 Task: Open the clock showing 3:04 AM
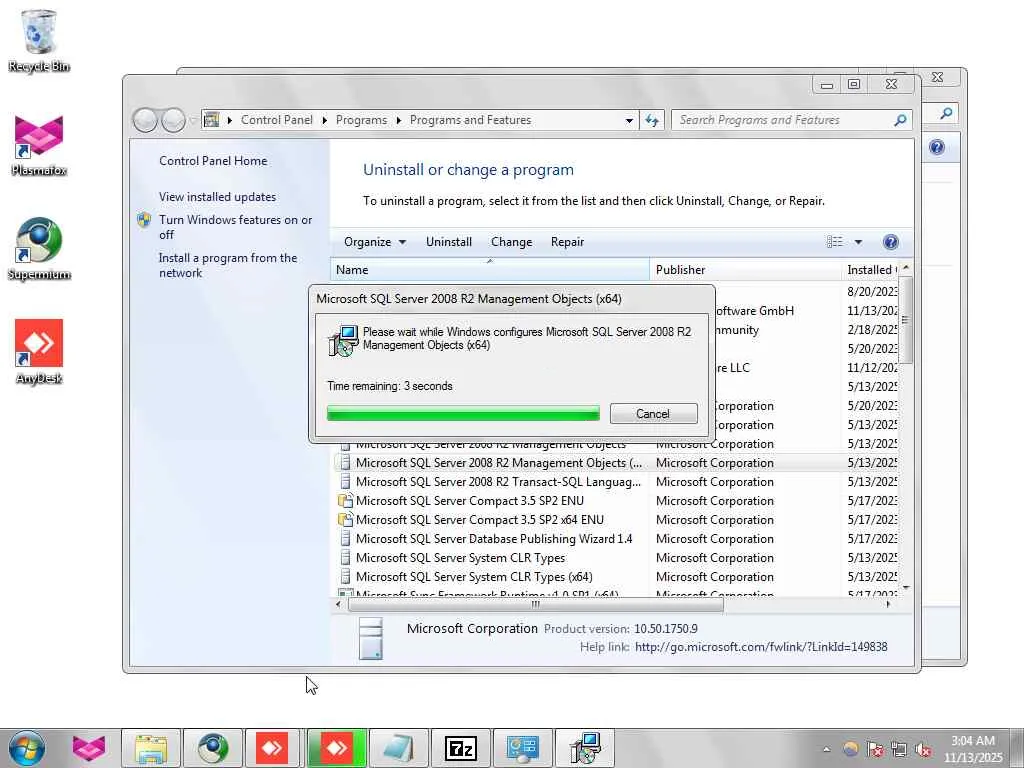[x=972, y=748]
